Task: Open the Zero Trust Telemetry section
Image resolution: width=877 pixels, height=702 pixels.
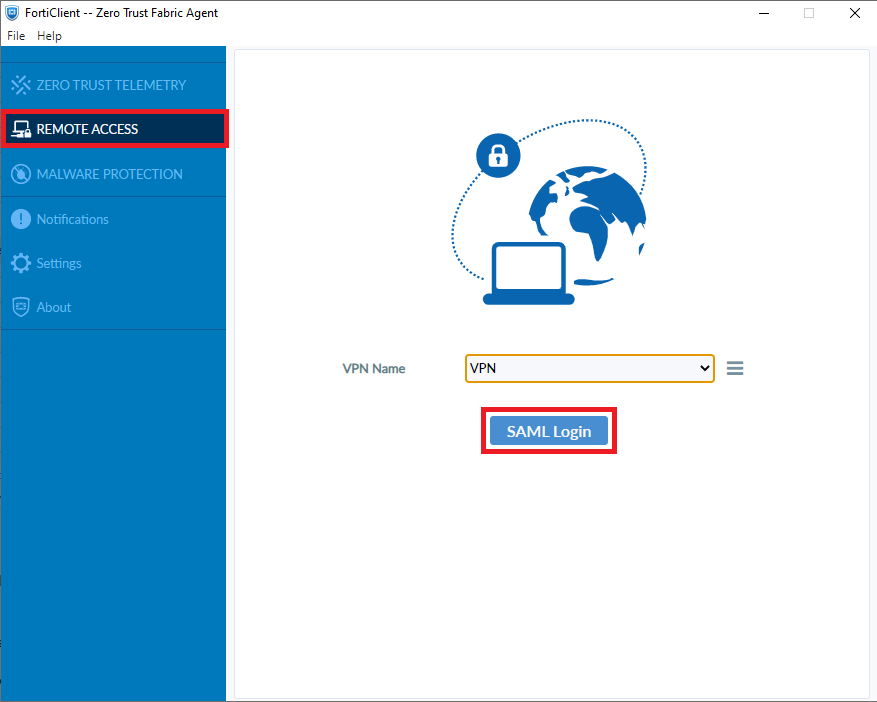Action: click(113, 85)
